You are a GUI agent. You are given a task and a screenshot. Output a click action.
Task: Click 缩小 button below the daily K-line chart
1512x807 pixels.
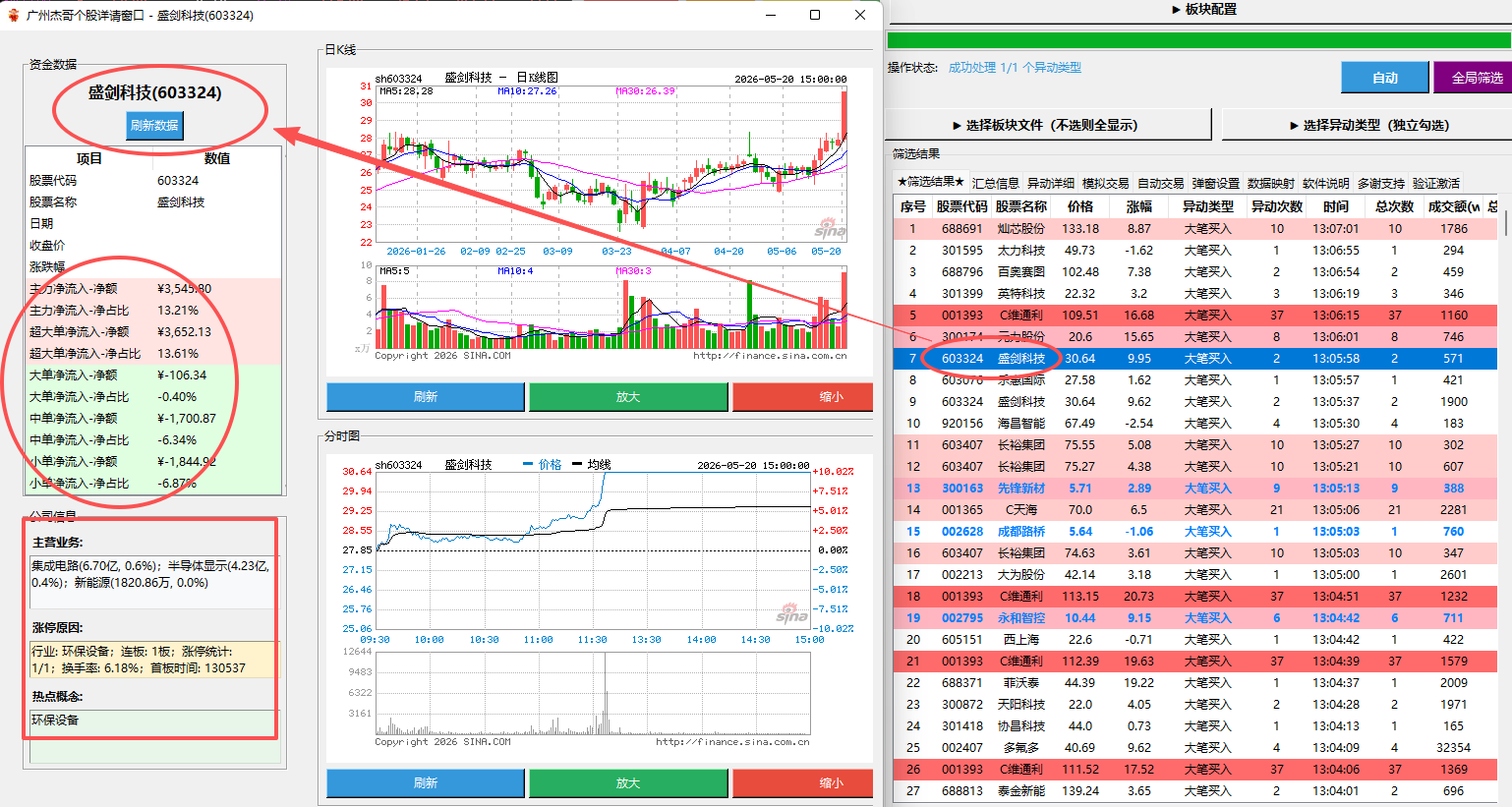click(x=803, y=397)
